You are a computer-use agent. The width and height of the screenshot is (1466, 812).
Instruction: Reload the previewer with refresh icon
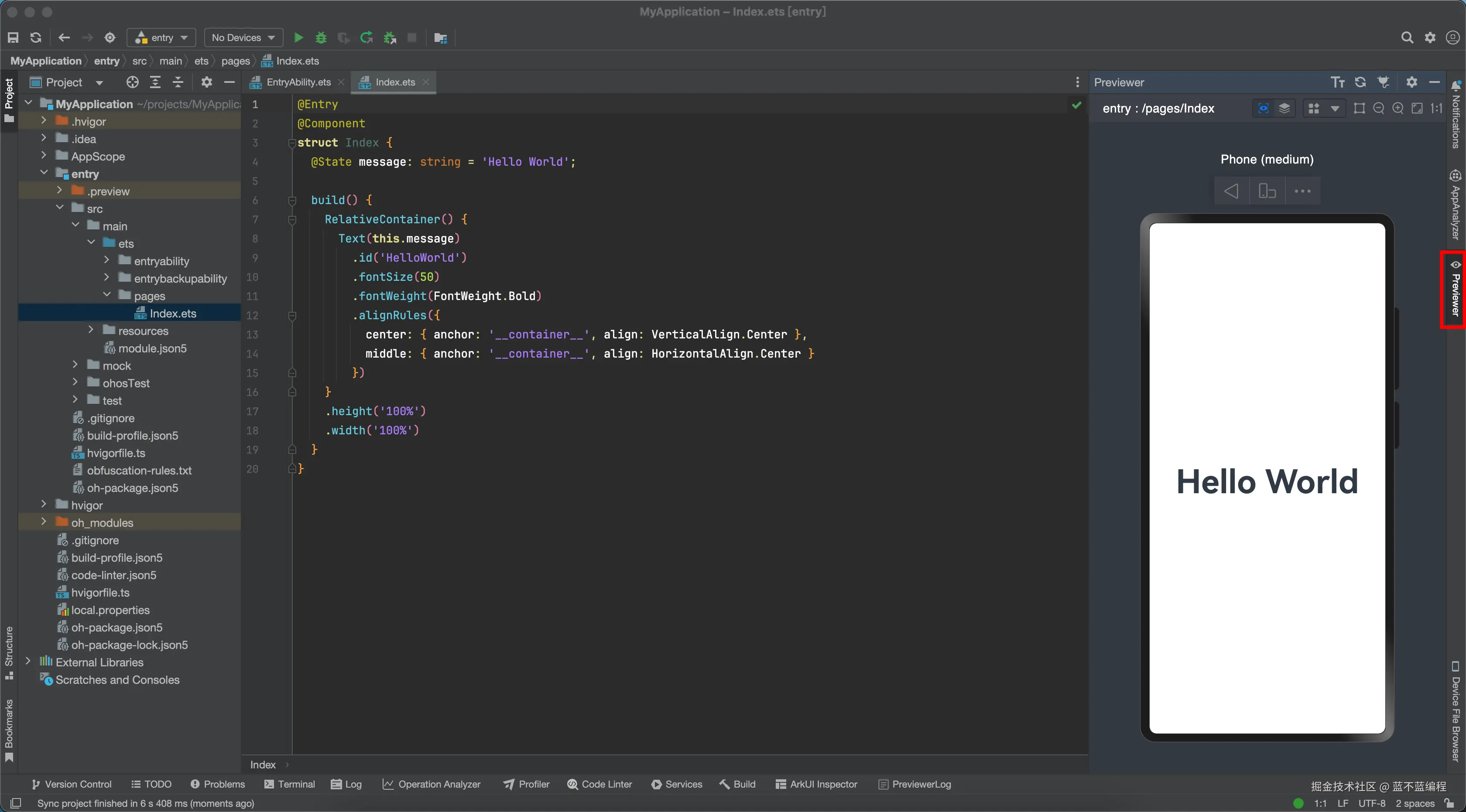[x=1360, y=82]
